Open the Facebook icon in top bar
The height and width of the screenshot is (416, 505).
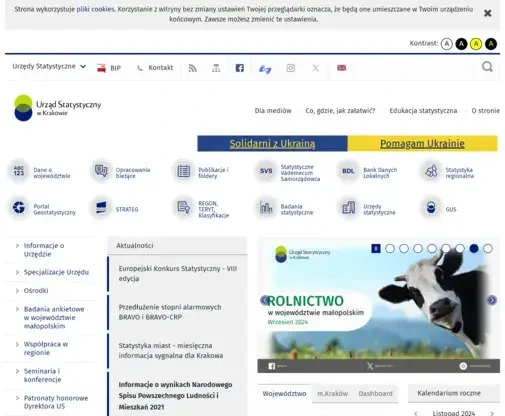[x=240, y=68]
